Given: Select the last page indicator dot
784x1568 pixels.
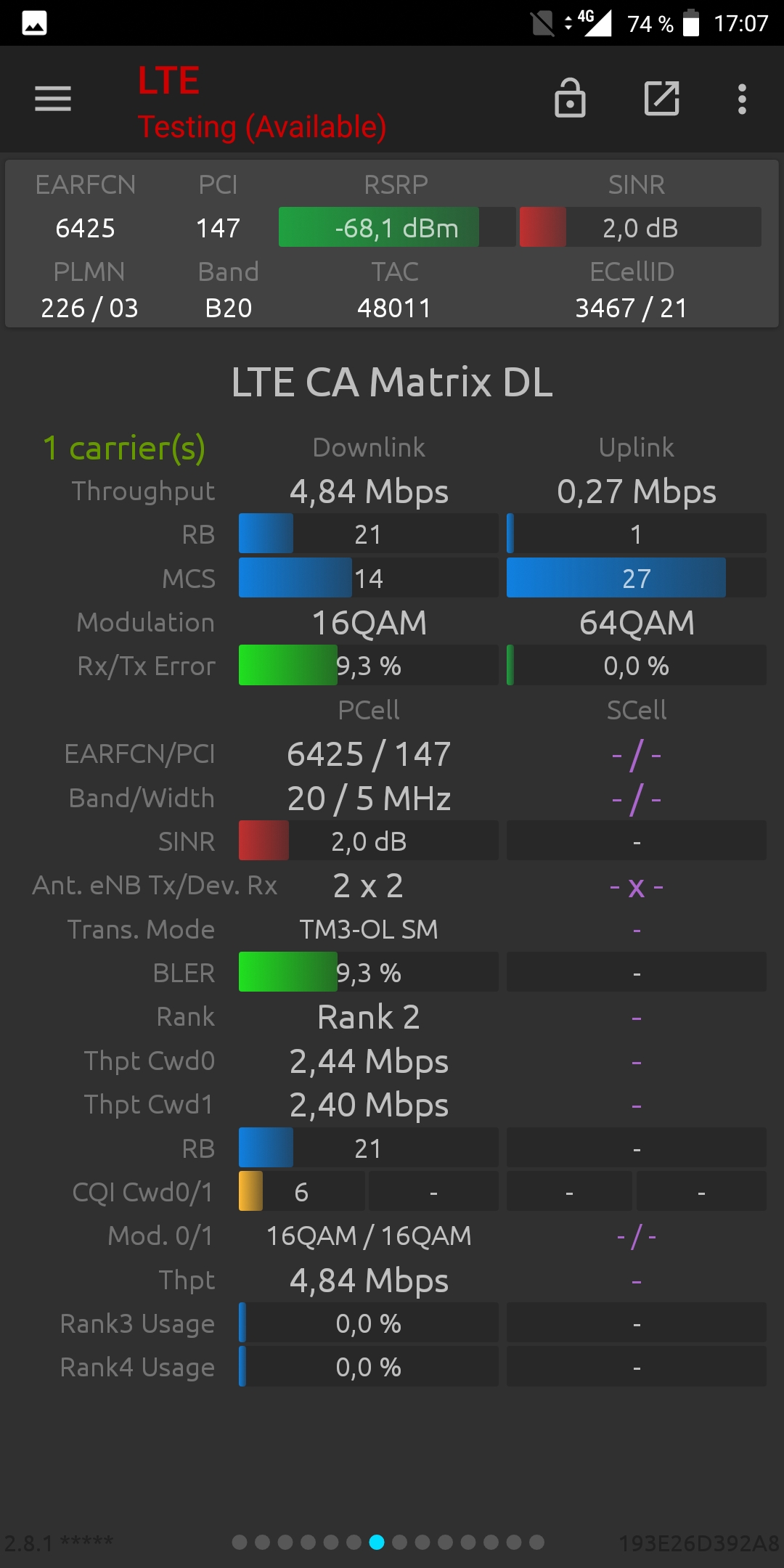Looking at the screenshot, I should click(x=536, y=1542).
